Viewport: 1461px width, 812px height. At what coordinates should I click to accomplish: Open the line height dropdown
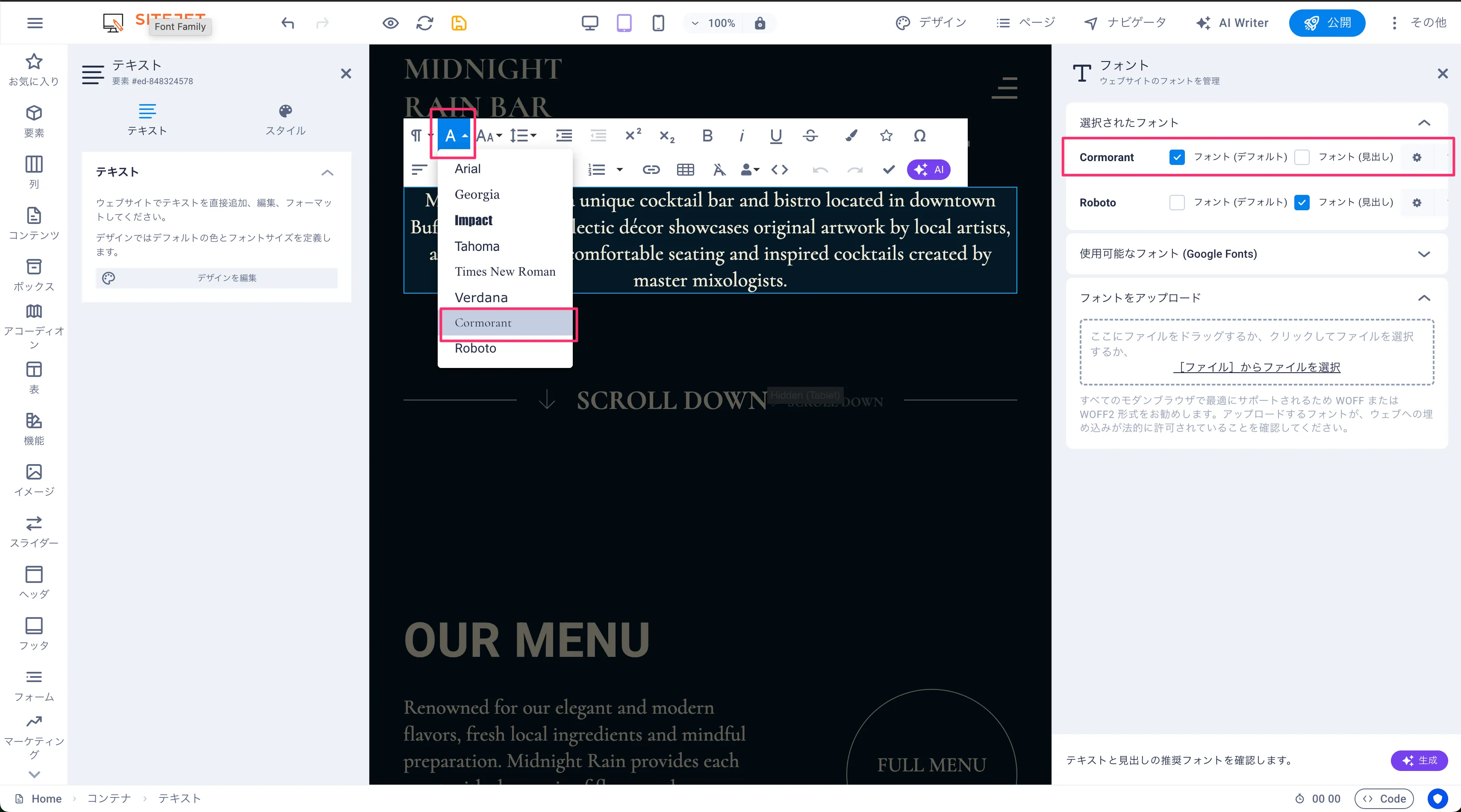[x=523, y=135]
